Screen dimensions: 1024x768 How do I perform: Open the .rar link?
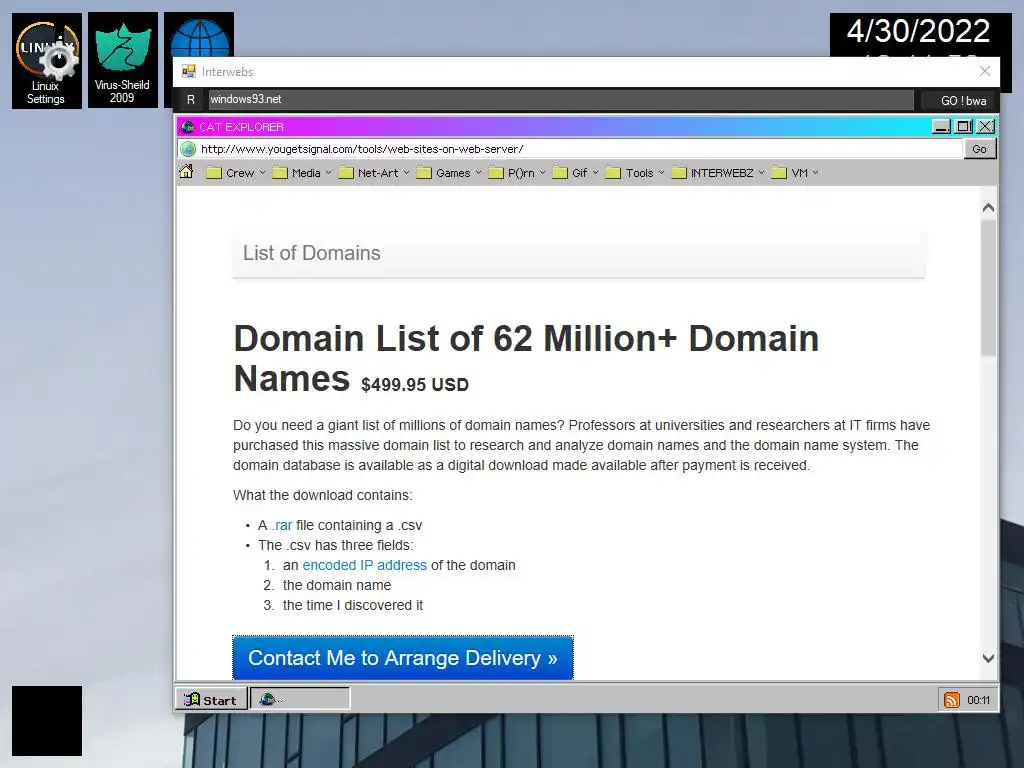(x=282, y=525)
